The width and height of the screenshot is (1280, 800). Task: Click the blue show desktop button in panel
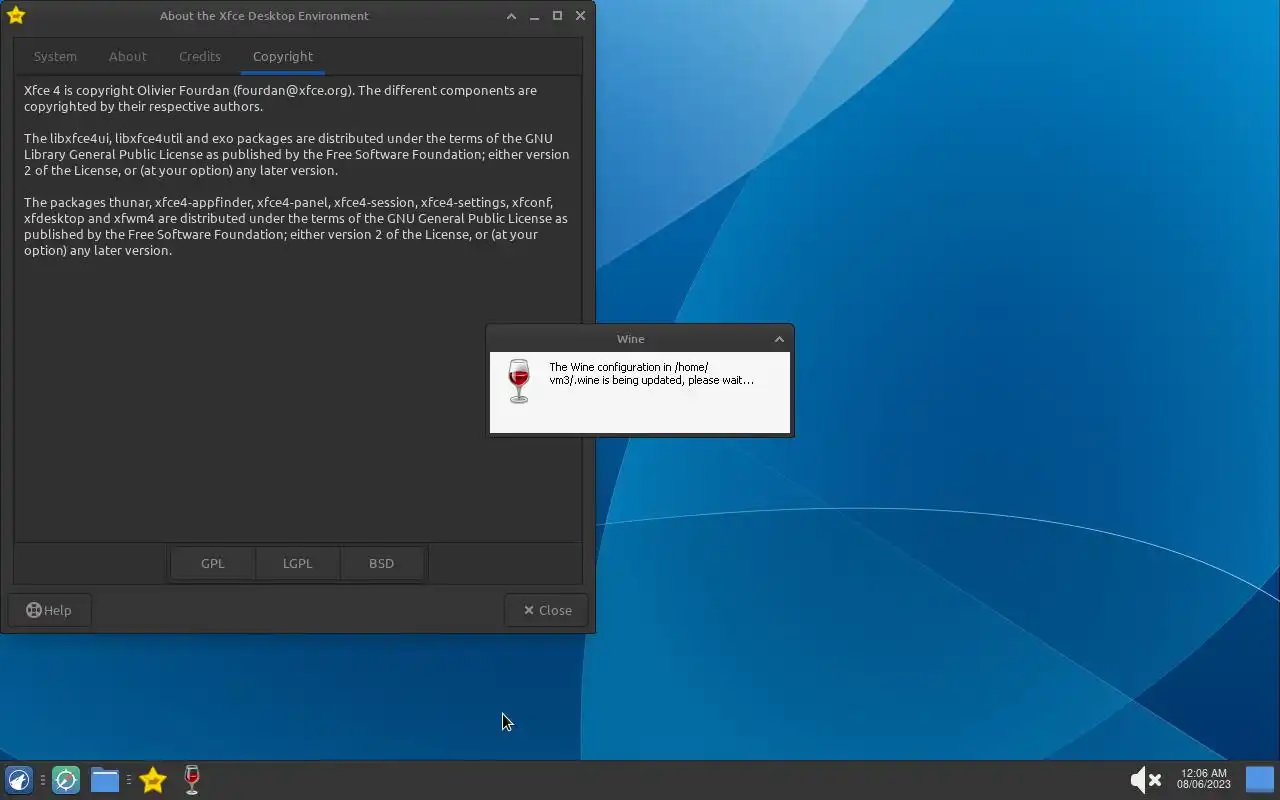pos(1260,780)
